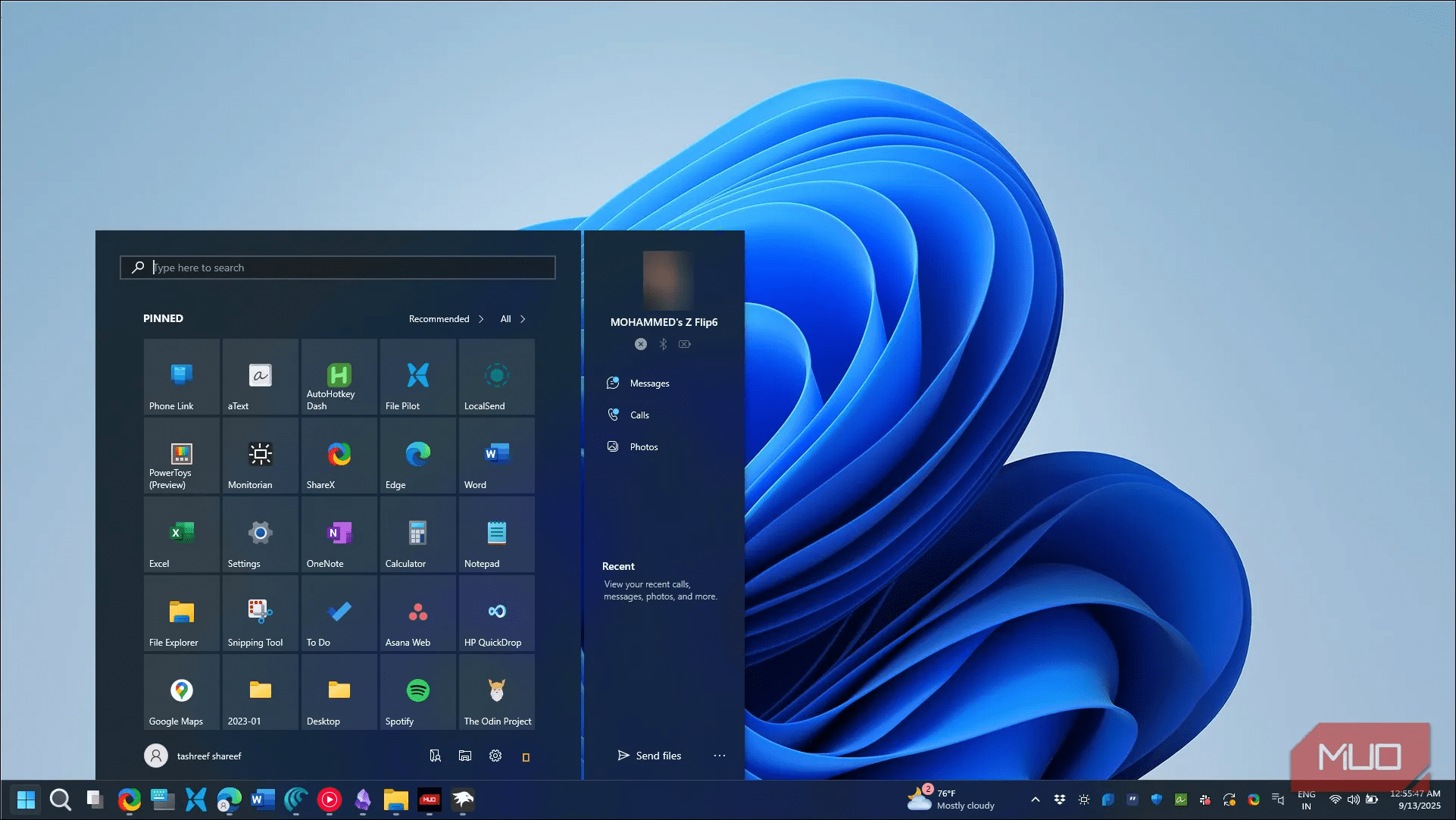Open PowerToys (Preview) tile

point(182,455)
